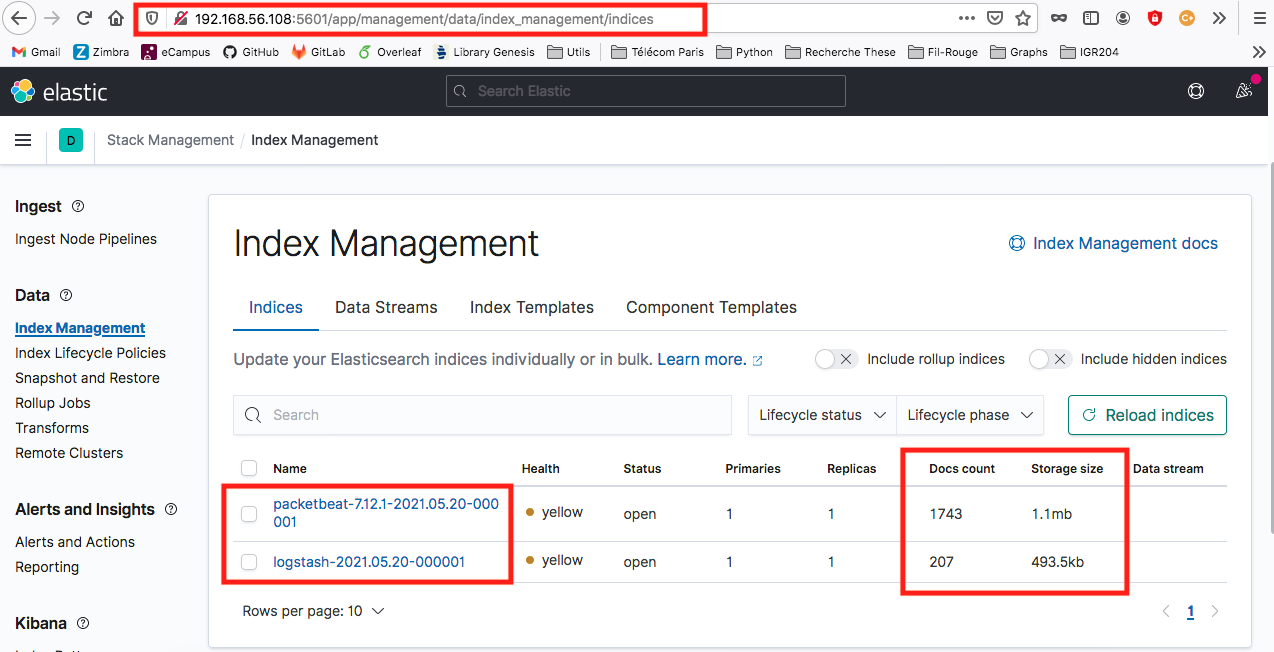Open the packetbeat-7.12.1 index link
1274x652 pixels.
tap(386, 513)
